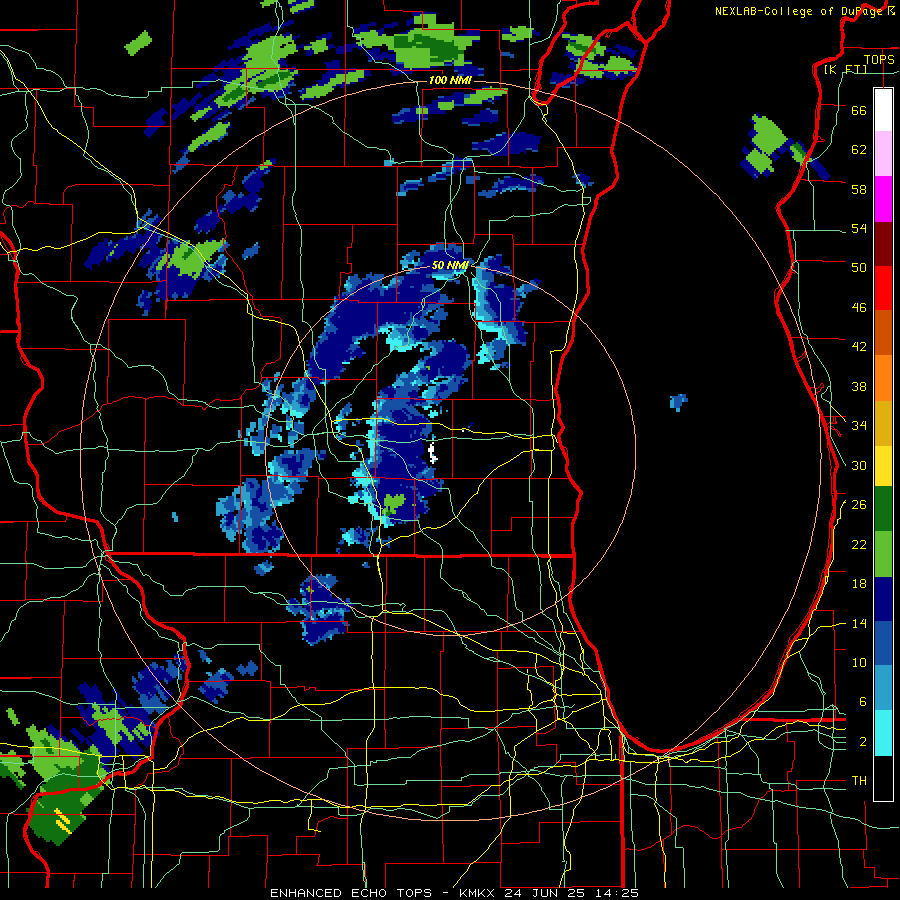
Task: Click the isolated blue echo over the lake
Action: point(678,402)
